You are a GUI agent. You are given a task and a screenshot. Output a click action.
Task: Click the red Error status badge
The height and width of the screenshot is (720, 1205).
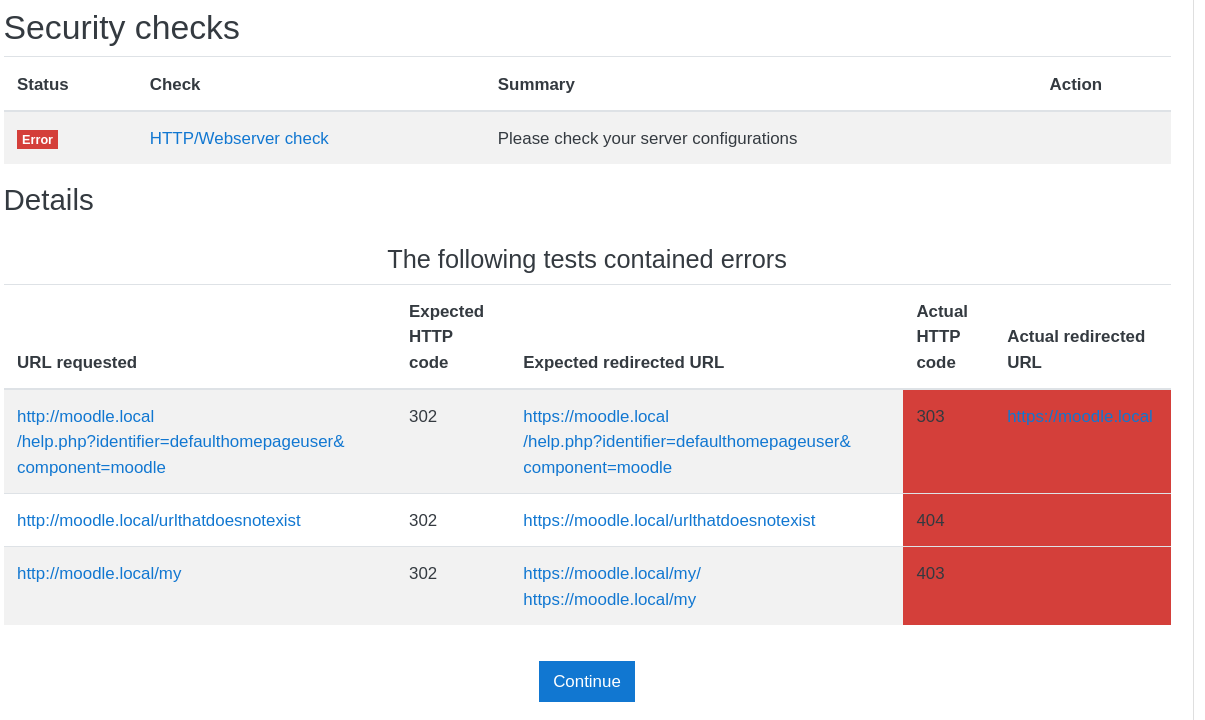(x=37, y=139)
